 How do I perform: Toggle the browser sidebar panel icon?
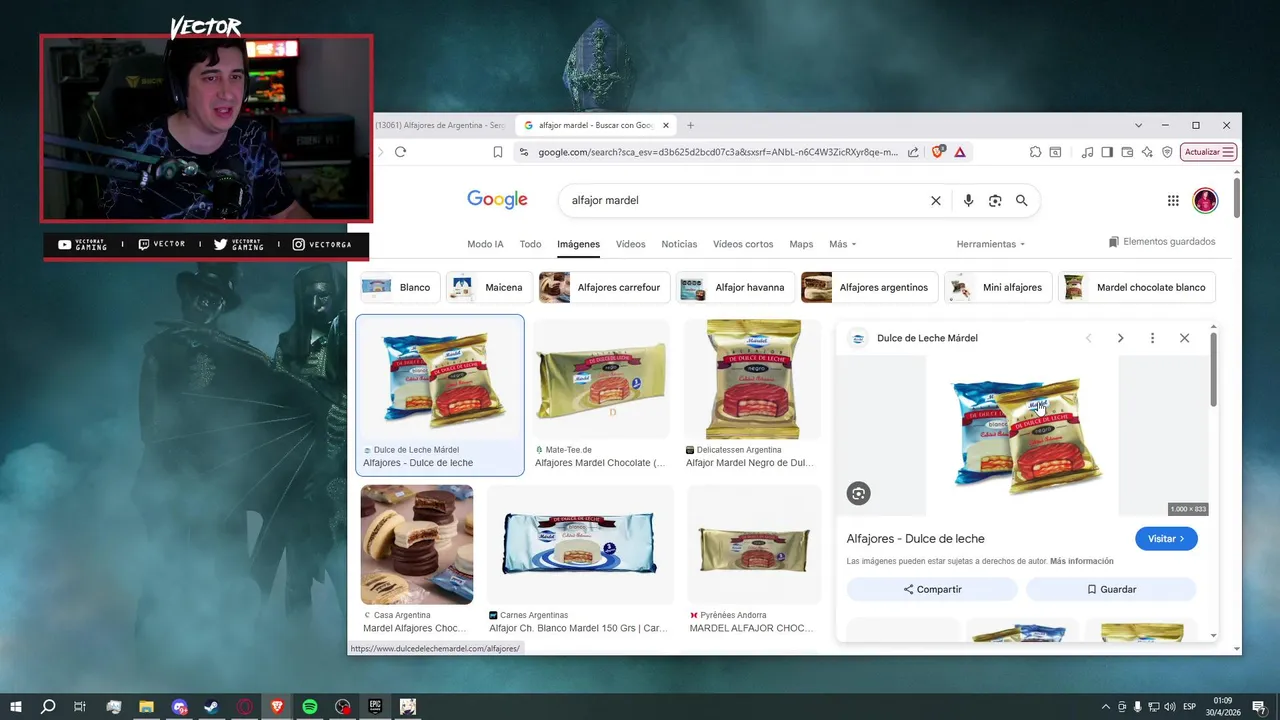(1107, 152)
